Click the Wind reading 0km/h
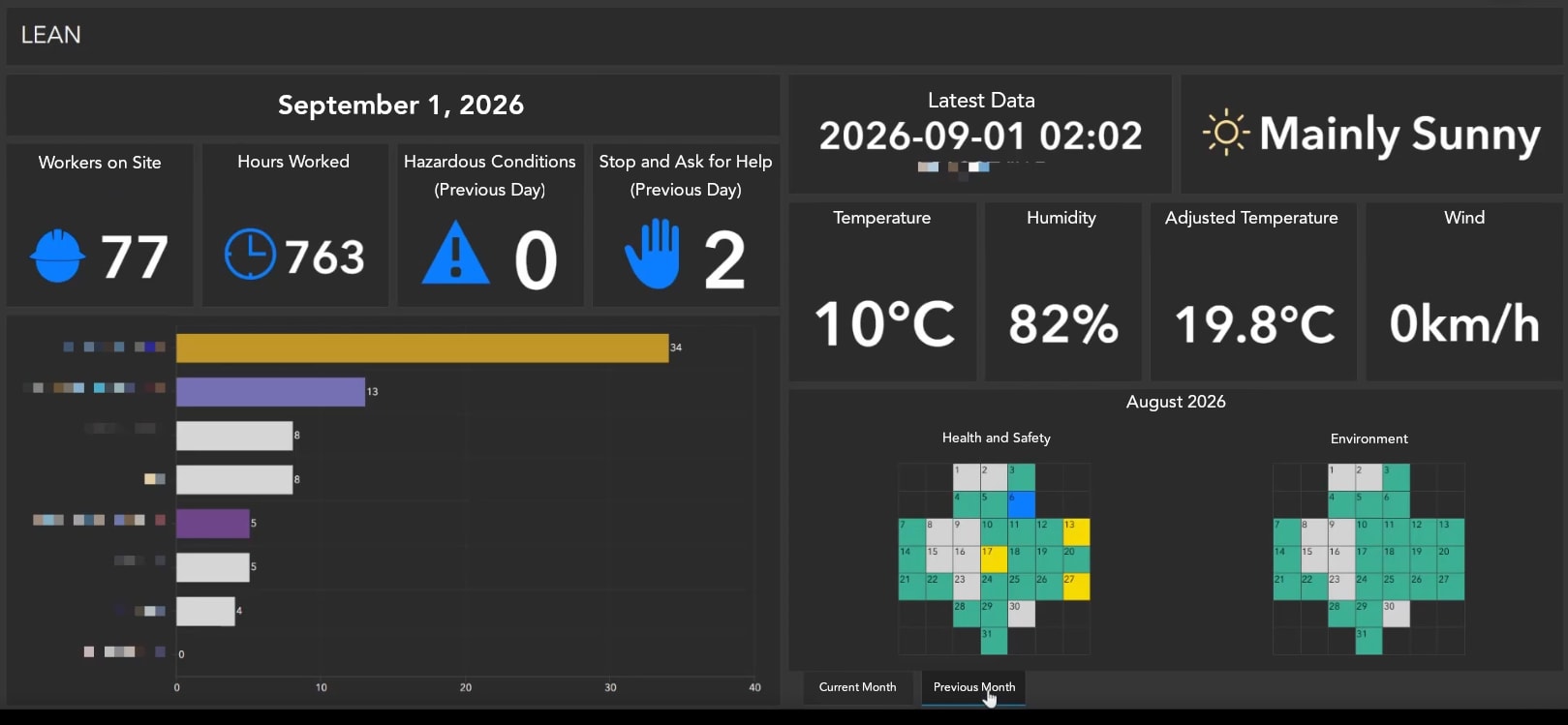 pos(1464,323)
